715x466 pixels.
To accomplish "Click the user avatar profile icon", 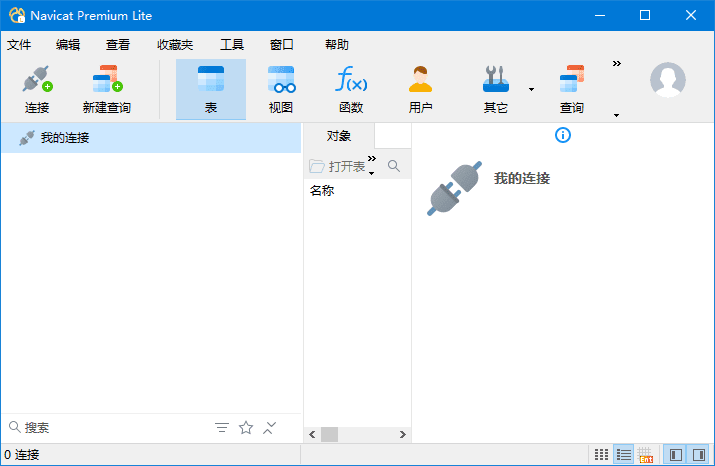I will point(668,80).
